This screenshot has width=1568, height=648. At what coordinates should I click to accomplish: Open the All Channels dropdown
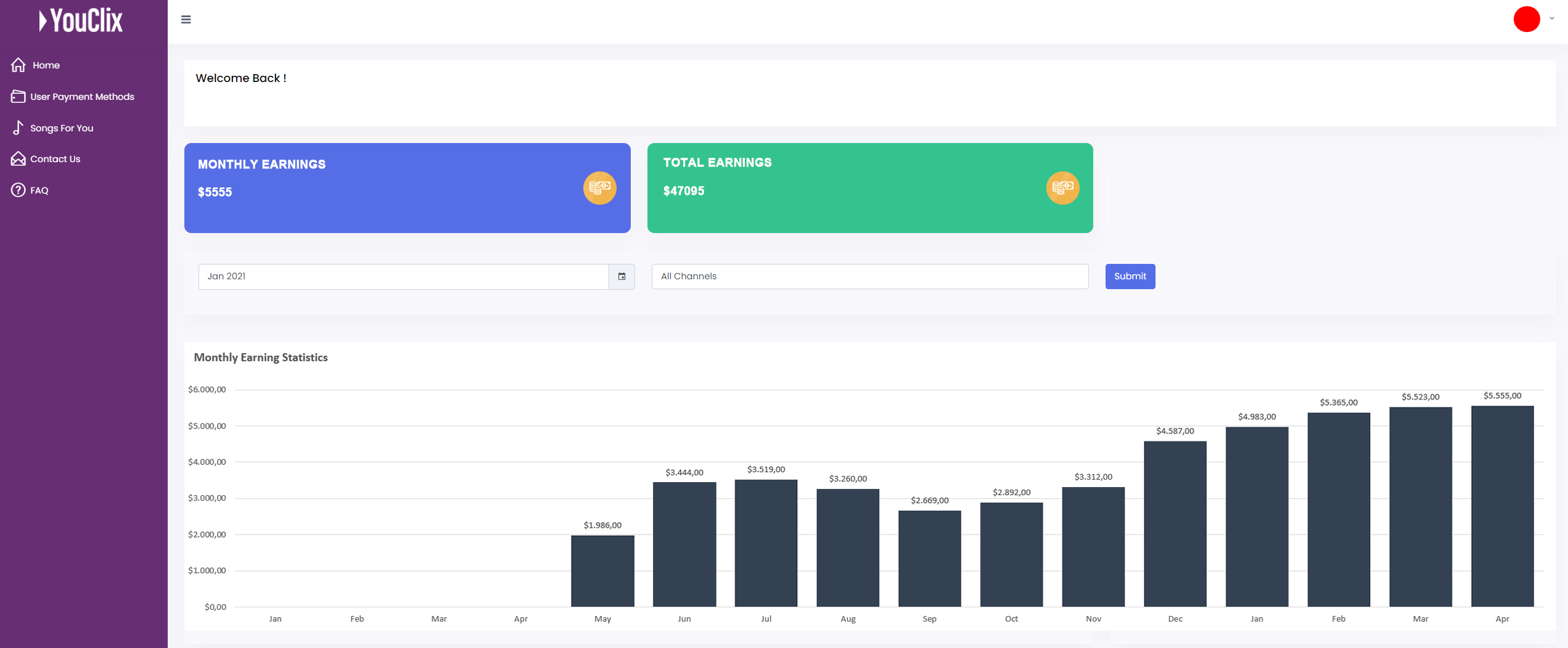click(869, 276)
